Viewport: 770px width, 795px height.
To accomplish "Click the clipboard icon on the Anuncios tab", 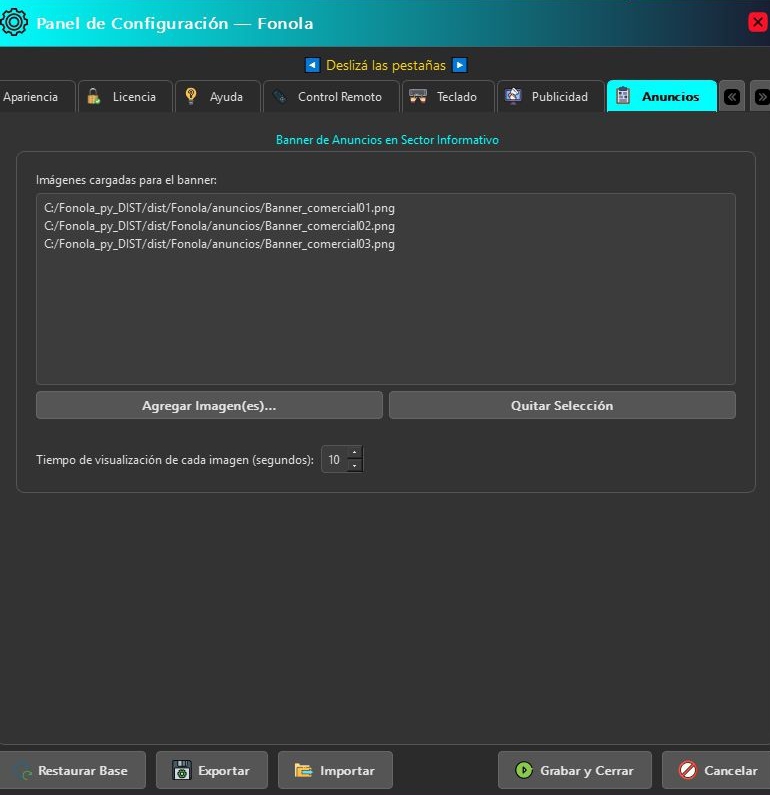I will (623, 96).
